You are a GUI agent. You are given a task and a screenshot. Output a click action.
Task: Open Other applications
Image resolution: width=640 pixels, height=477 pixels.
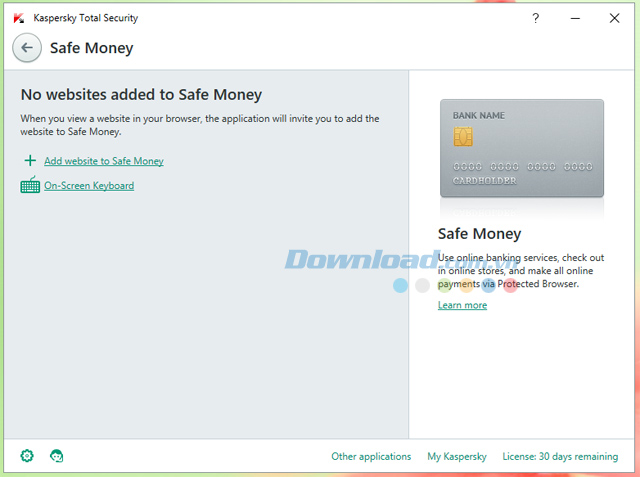tap(371, 456)
